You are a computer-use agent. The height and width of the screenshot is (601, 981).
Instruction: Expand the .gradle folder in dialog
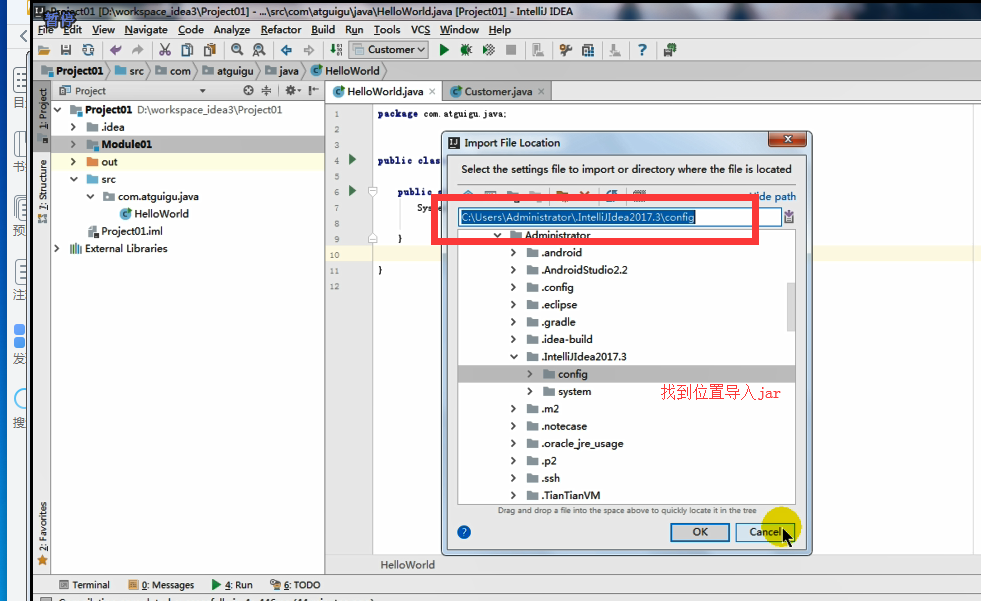coord(514,322)
